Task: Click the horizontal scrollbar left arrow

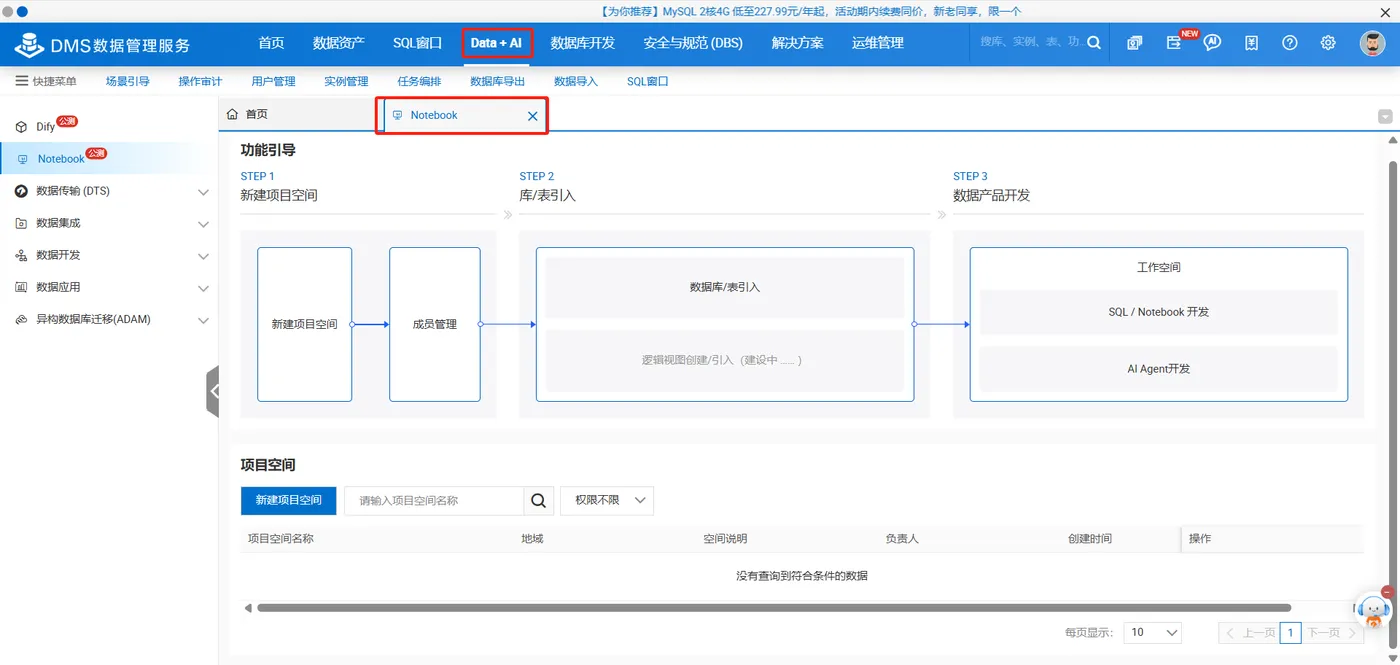Action: (248, 608)
